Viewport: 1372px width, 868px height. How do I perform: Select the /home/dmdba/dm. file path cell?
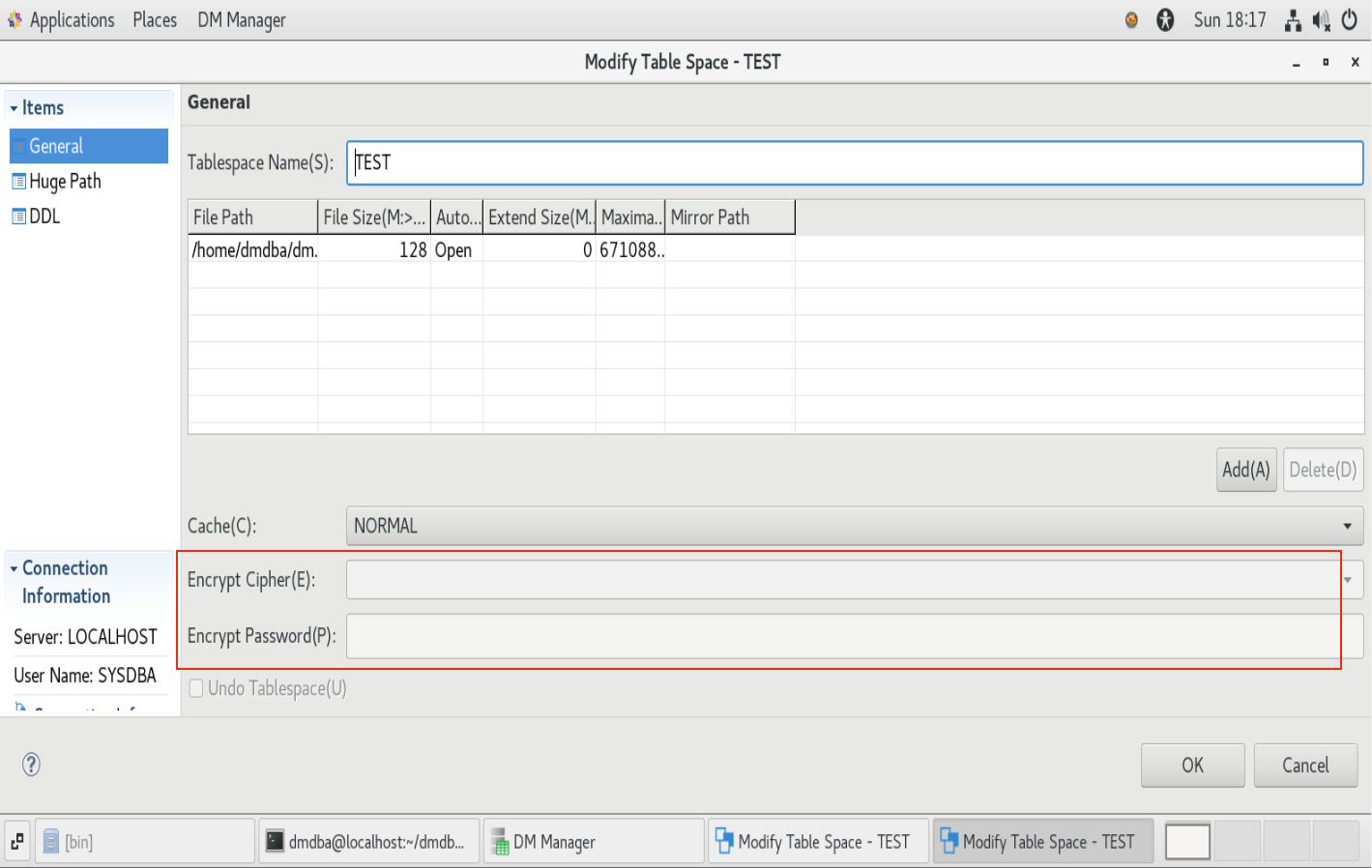pos(253,250)
